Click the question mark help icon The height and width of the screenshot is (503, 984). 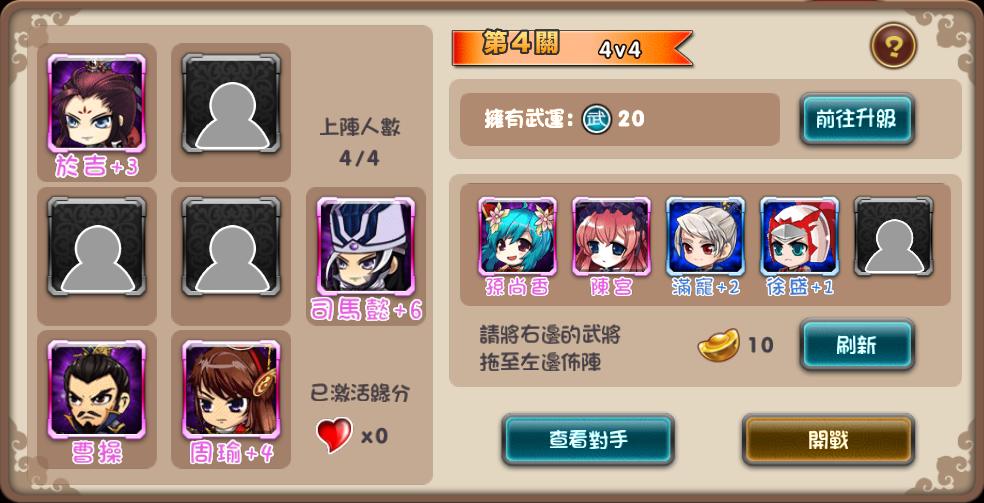(893, 45)
